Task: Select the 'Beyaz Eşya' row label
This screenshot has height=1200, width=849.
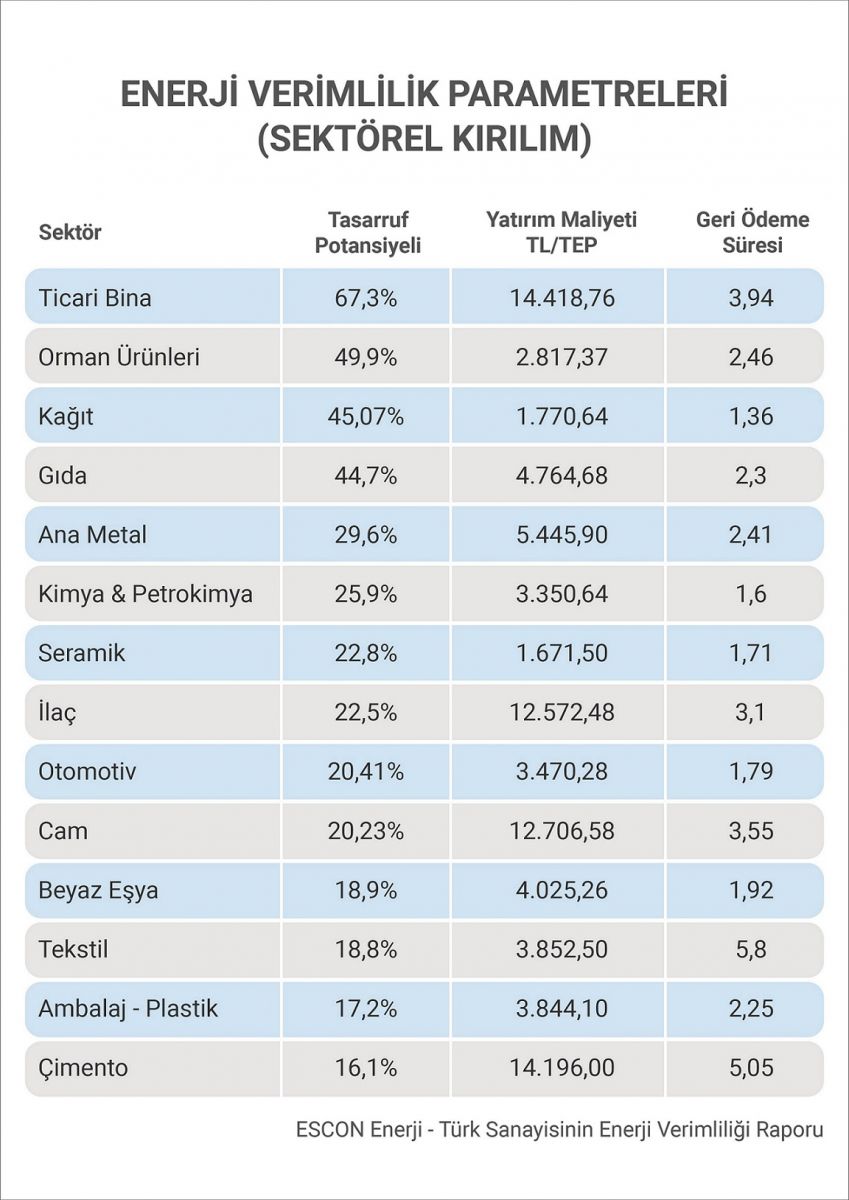Action: coord(98,890)
